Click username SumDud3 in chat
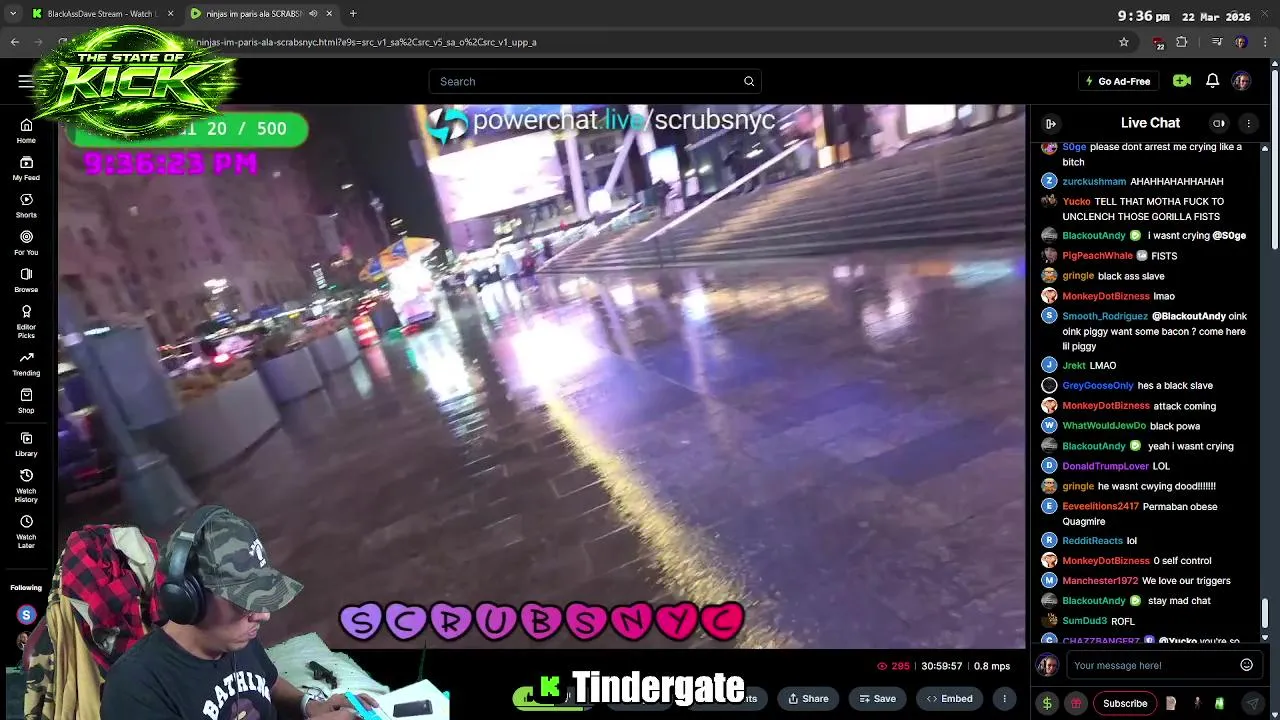The height and width of the screenshot is (720, 1280). [x=1084, y=621]
